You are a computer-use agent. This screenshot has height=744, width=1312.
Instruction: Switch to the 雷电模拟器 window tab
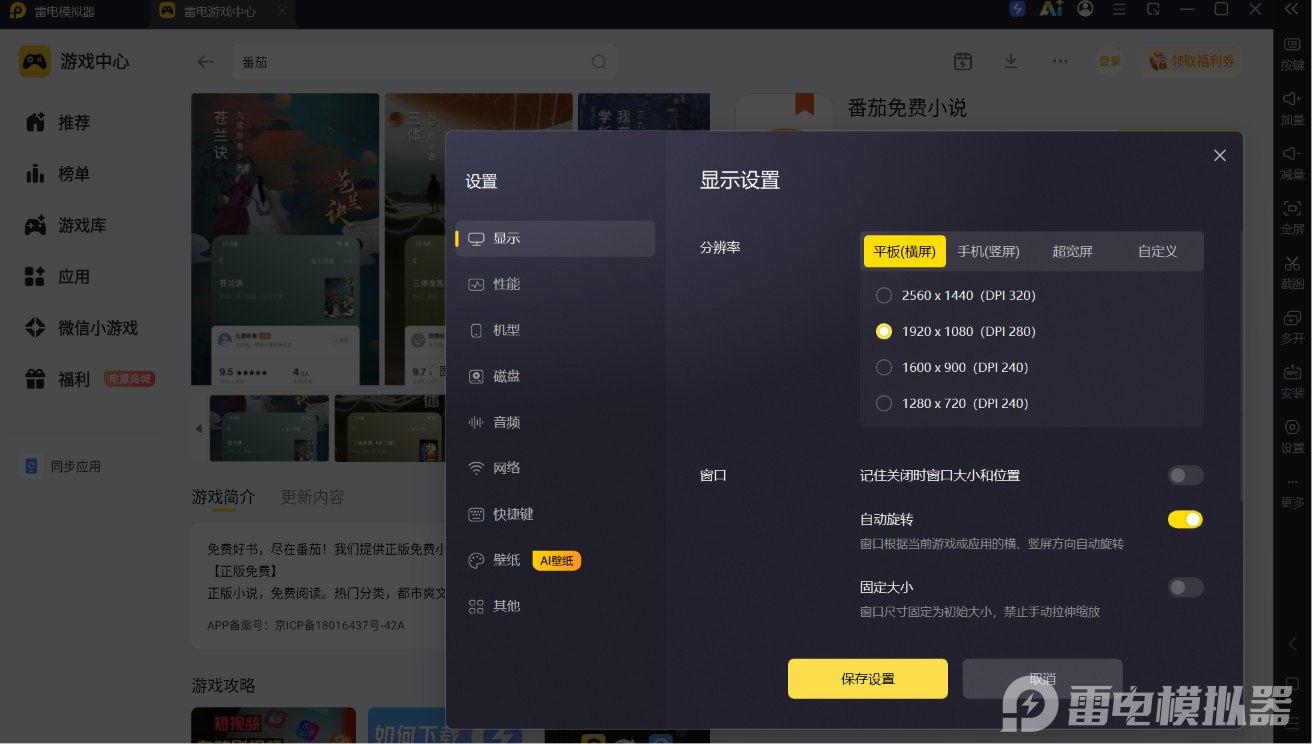pos(66,12)
